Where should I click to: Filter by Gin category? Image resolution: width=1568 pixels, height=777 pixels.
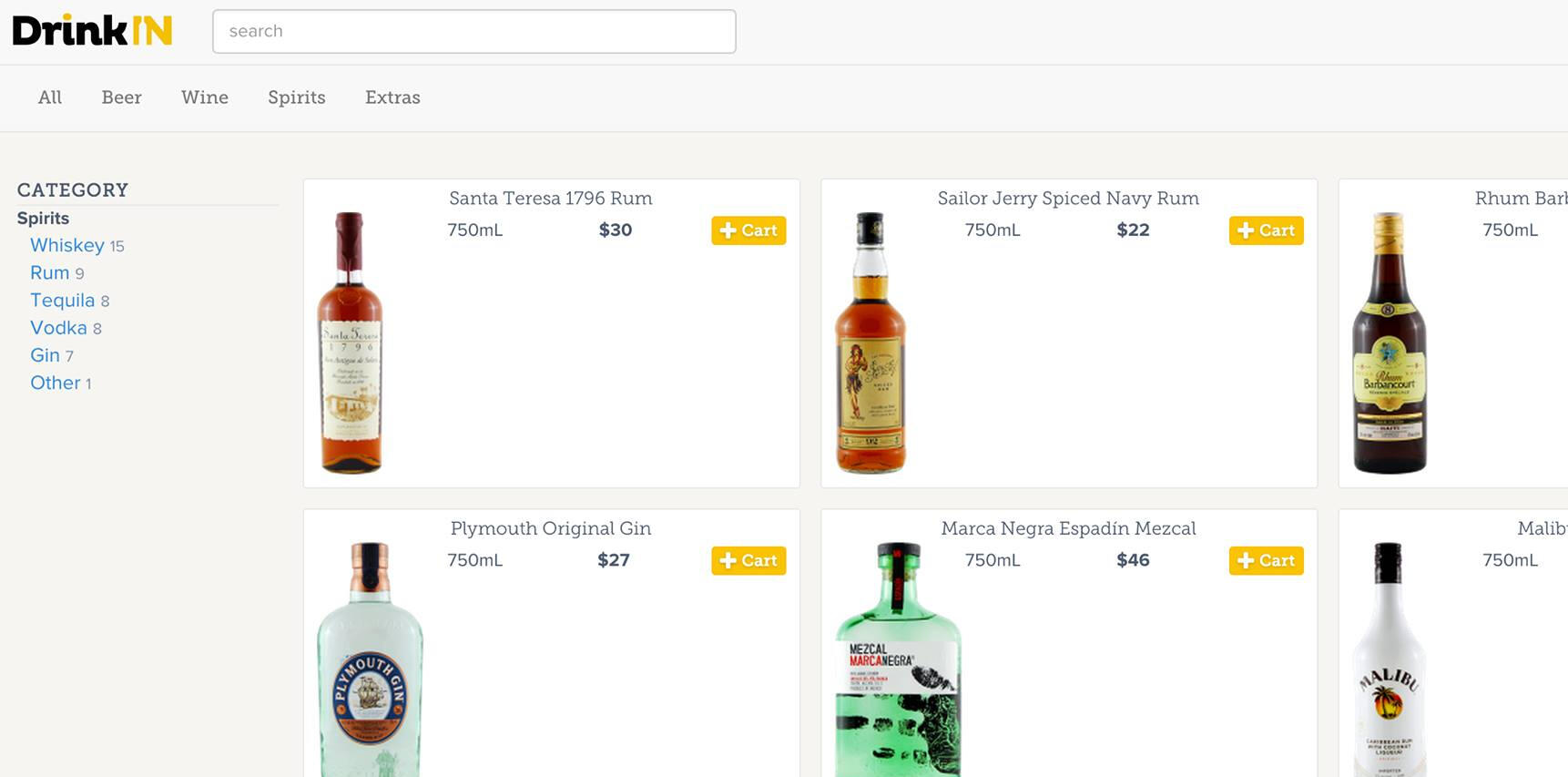45,354
